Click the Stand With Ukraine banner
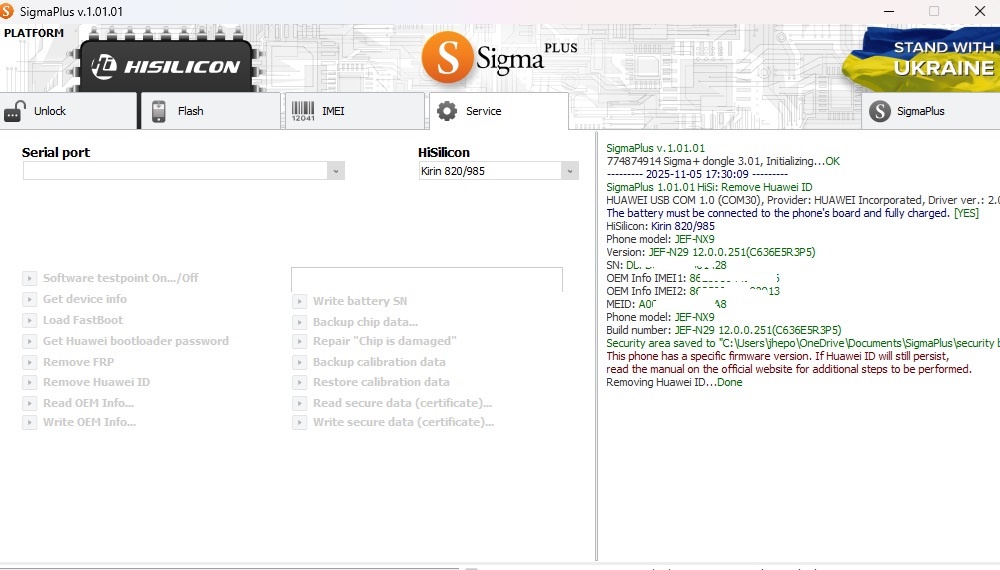 pyautogui.click(x=921, y=59)
